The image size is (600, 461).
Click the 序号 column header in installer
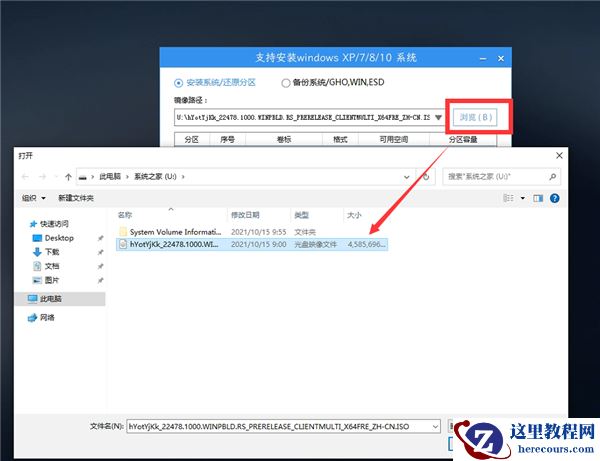pyautogui.click(x=228, y=140)
